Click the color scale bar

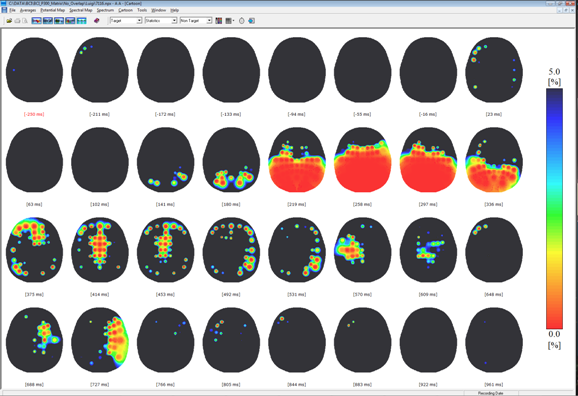coord(554,208)
